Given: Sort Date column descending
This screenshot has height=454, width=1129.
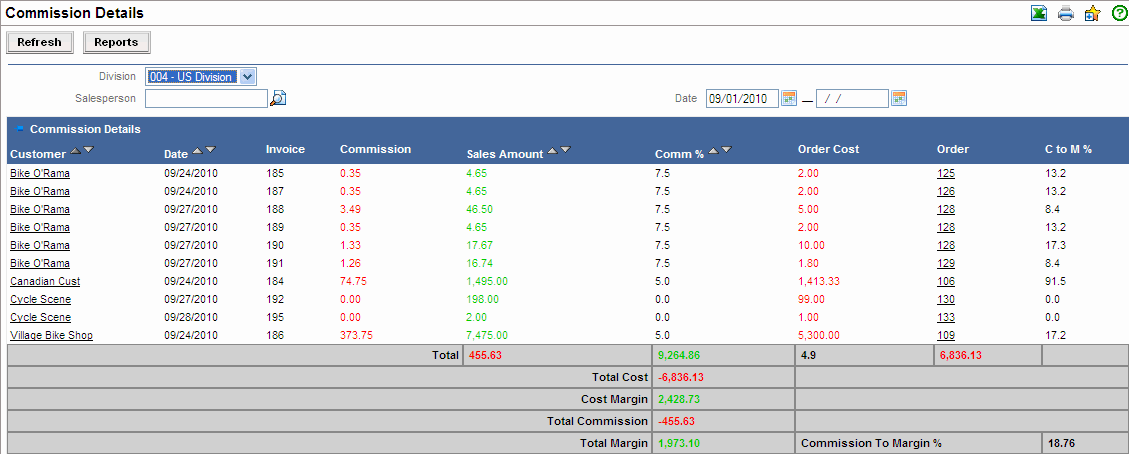Looking at the screenshot, I should click(x=210, y=150).
